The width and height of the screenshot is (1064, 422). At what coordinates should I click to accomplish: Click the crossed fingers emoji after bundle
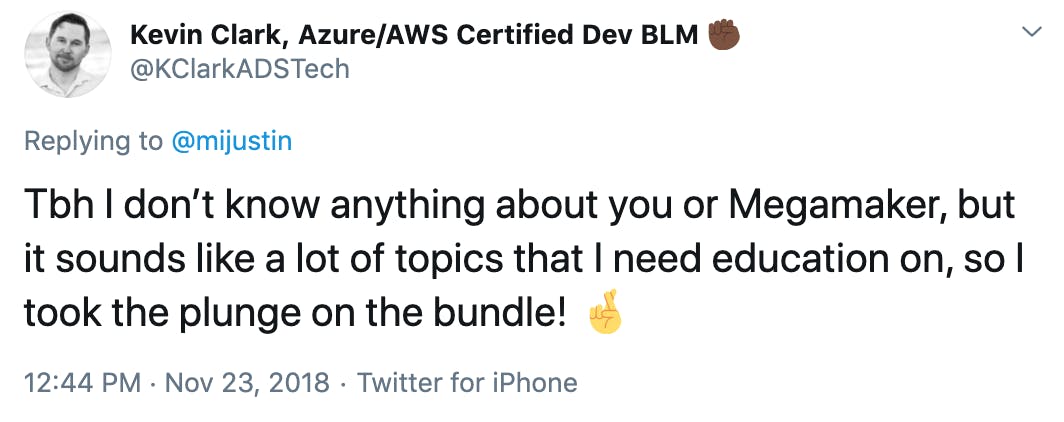pyautogui.click(x=605, y=312)
